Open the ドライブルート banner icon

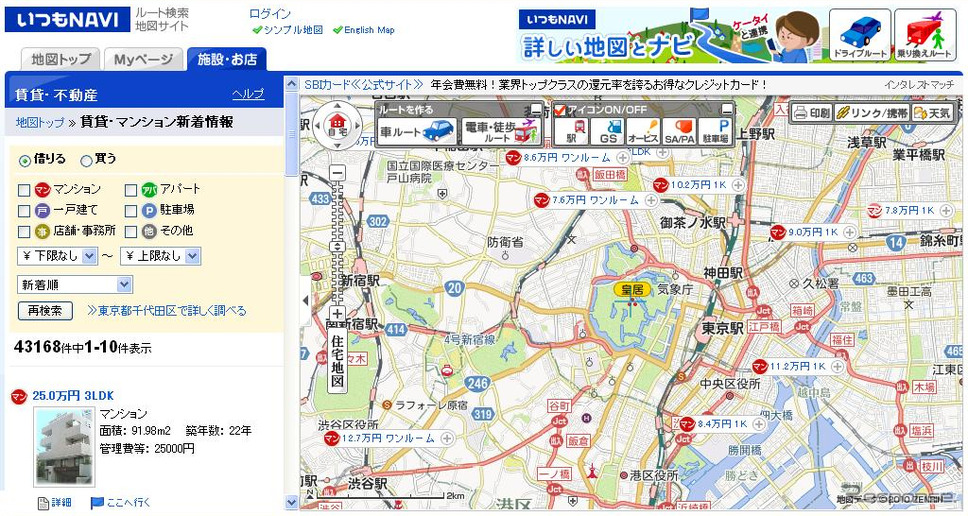[x=859, y=35]
